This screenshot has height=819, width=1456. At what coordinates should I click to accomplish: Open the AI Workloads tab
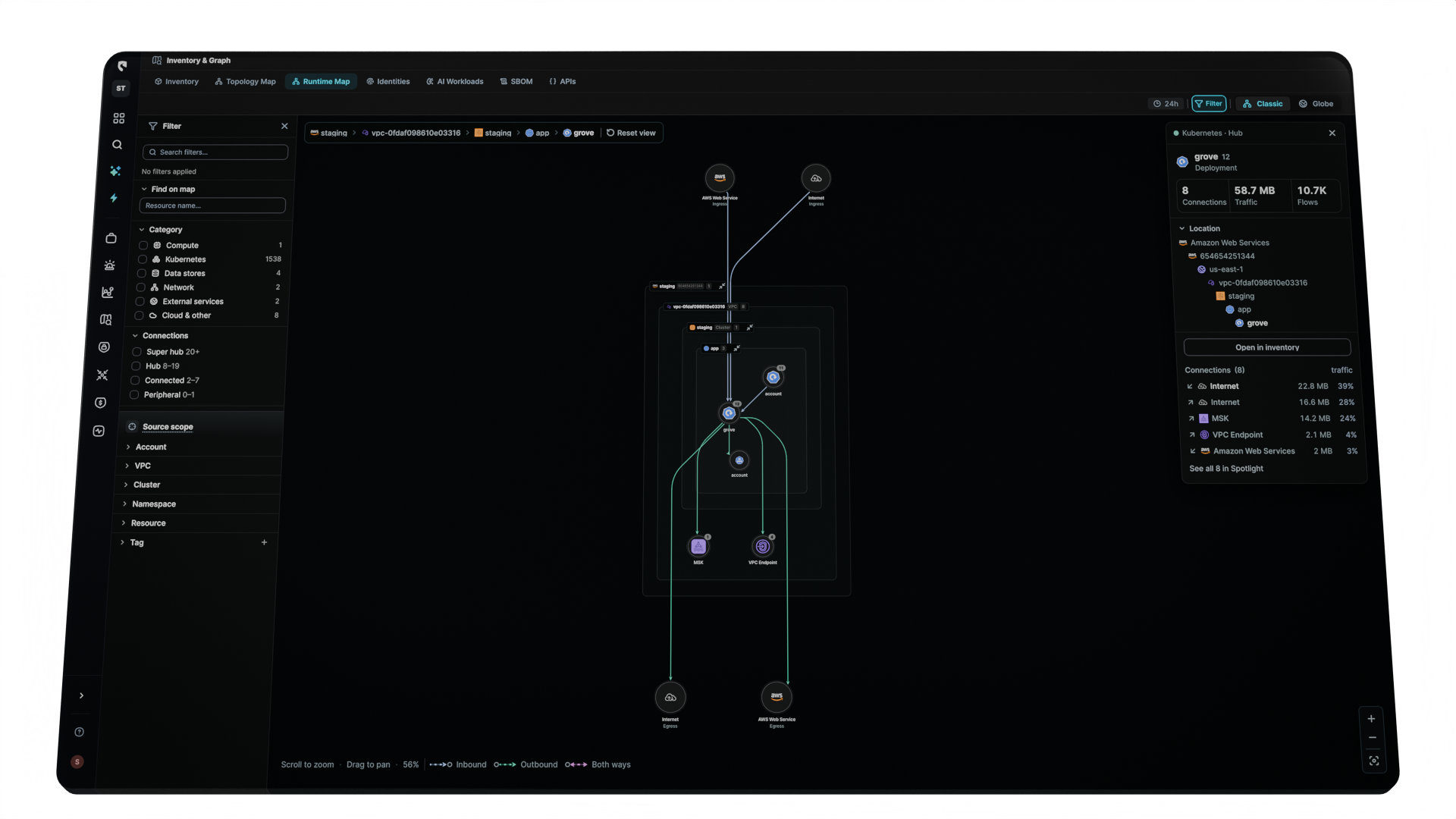click(x=454, y=82)
